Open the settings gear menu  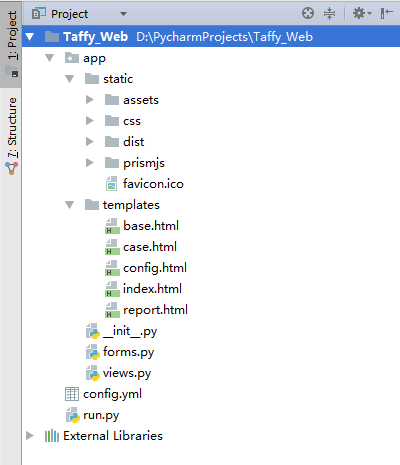coord(362,14)
